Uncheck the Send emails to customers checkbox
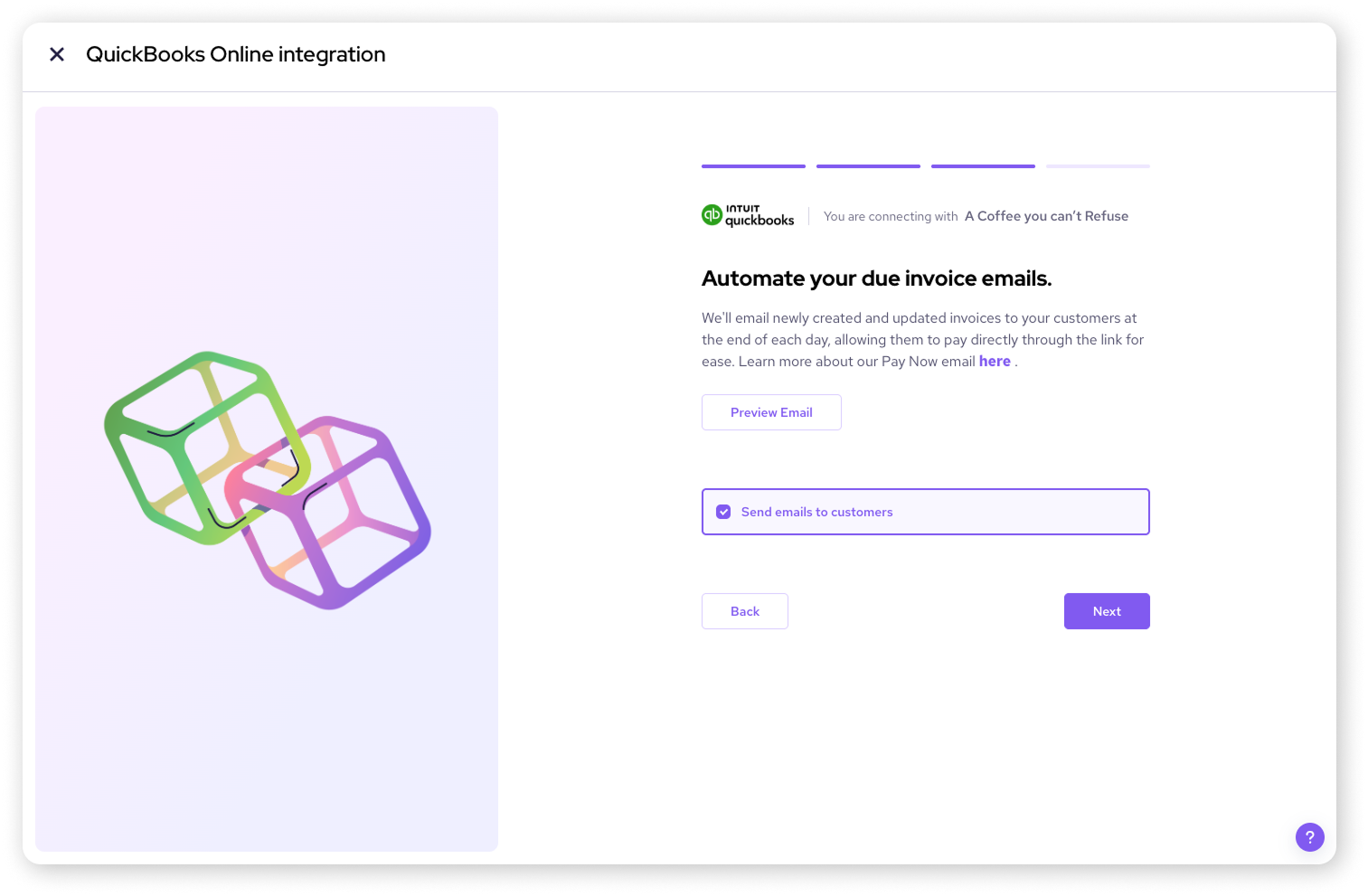1368x896 pixels. [x=723, y=512]
